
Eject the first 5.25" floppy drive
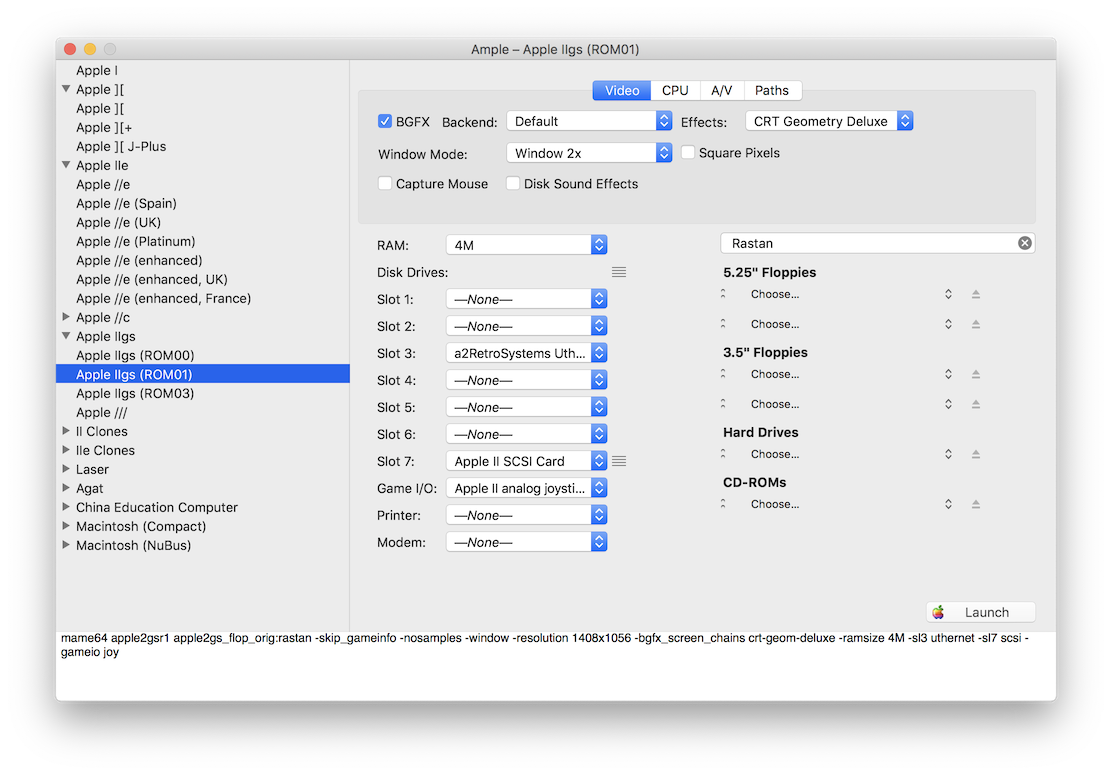coord(976,294)
